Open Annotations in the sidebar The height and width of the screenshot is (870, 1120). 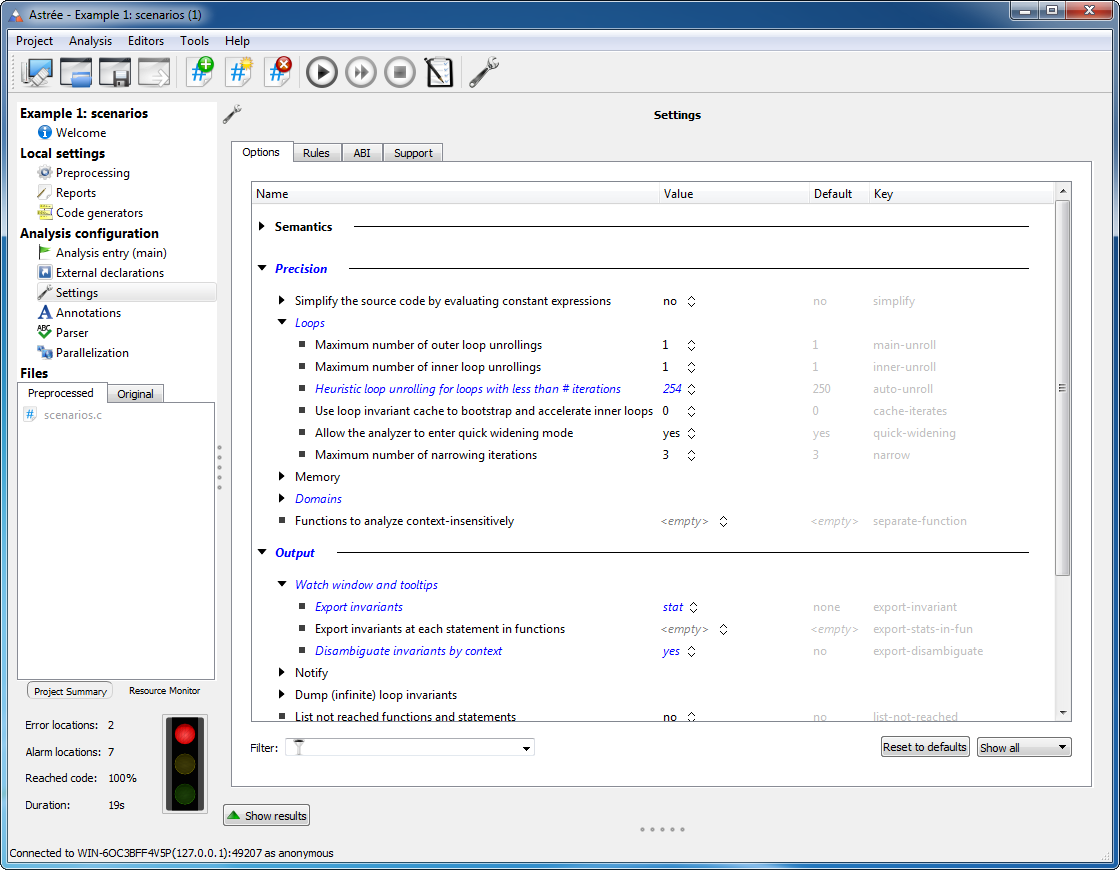[x=88, y=313]
